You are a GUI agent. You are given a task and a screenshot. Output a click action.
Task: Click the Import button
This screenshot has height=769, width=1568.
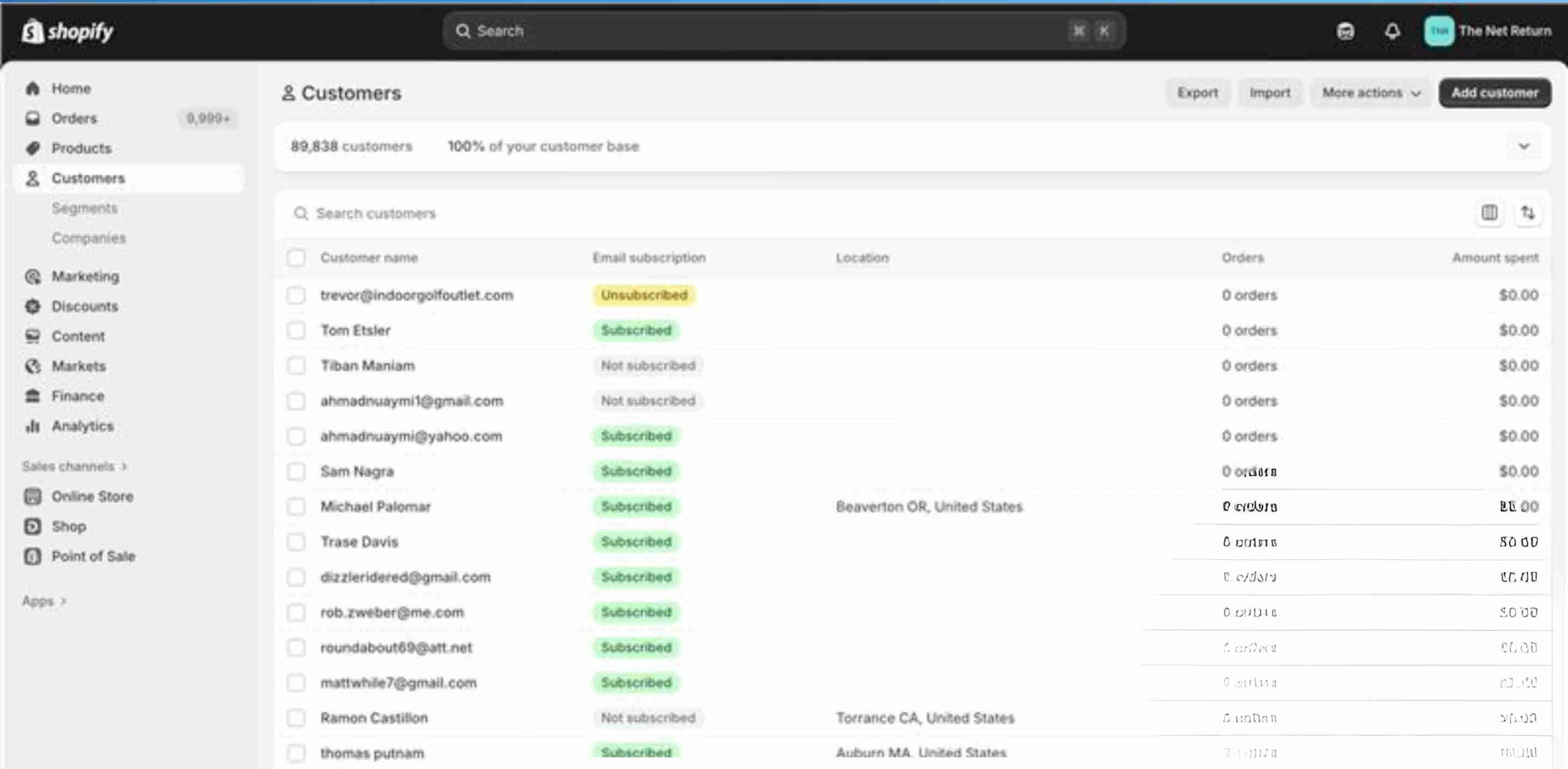(1270, 93)
